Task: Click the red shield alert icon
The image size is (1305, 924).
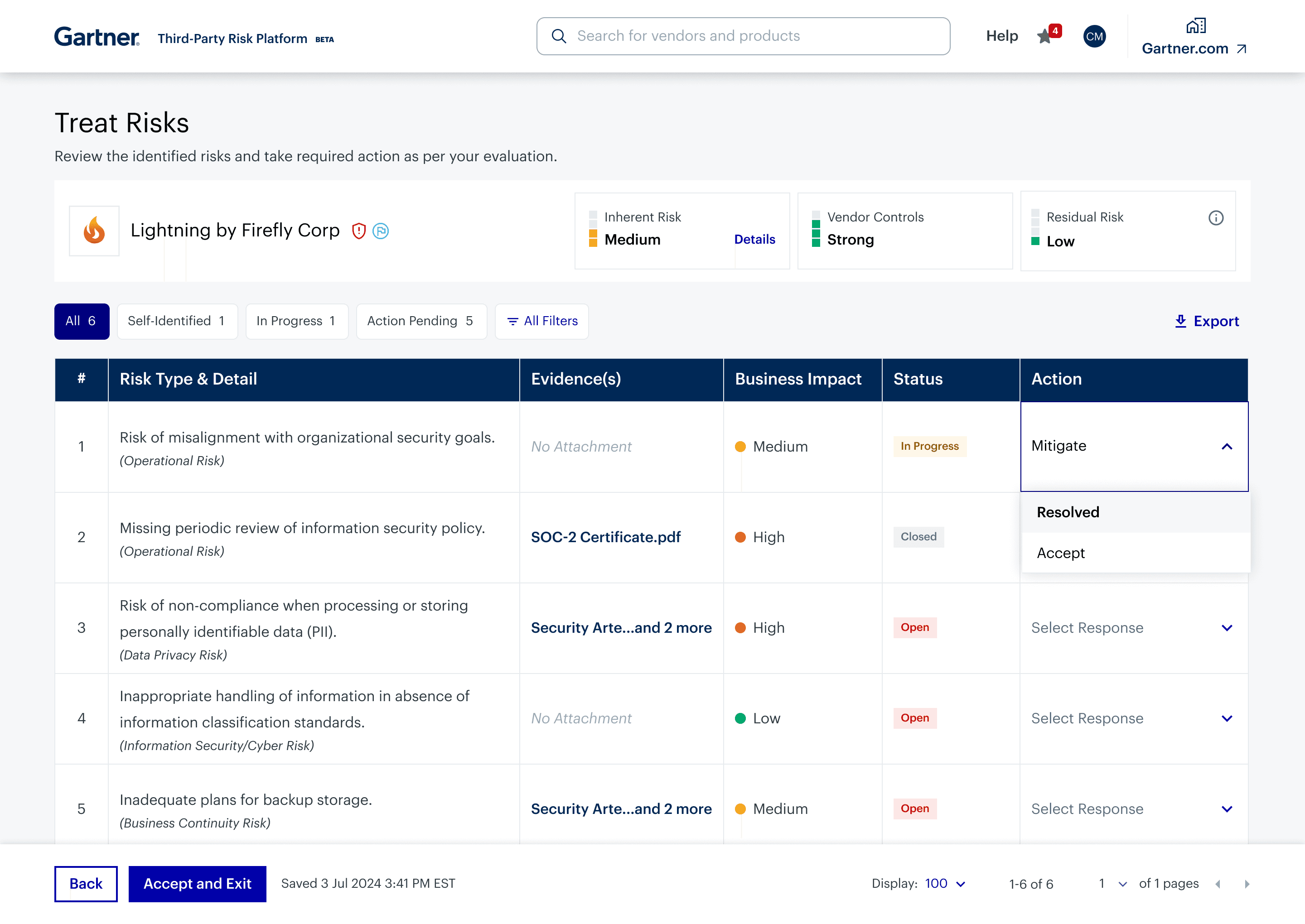Action: [358, 231]
